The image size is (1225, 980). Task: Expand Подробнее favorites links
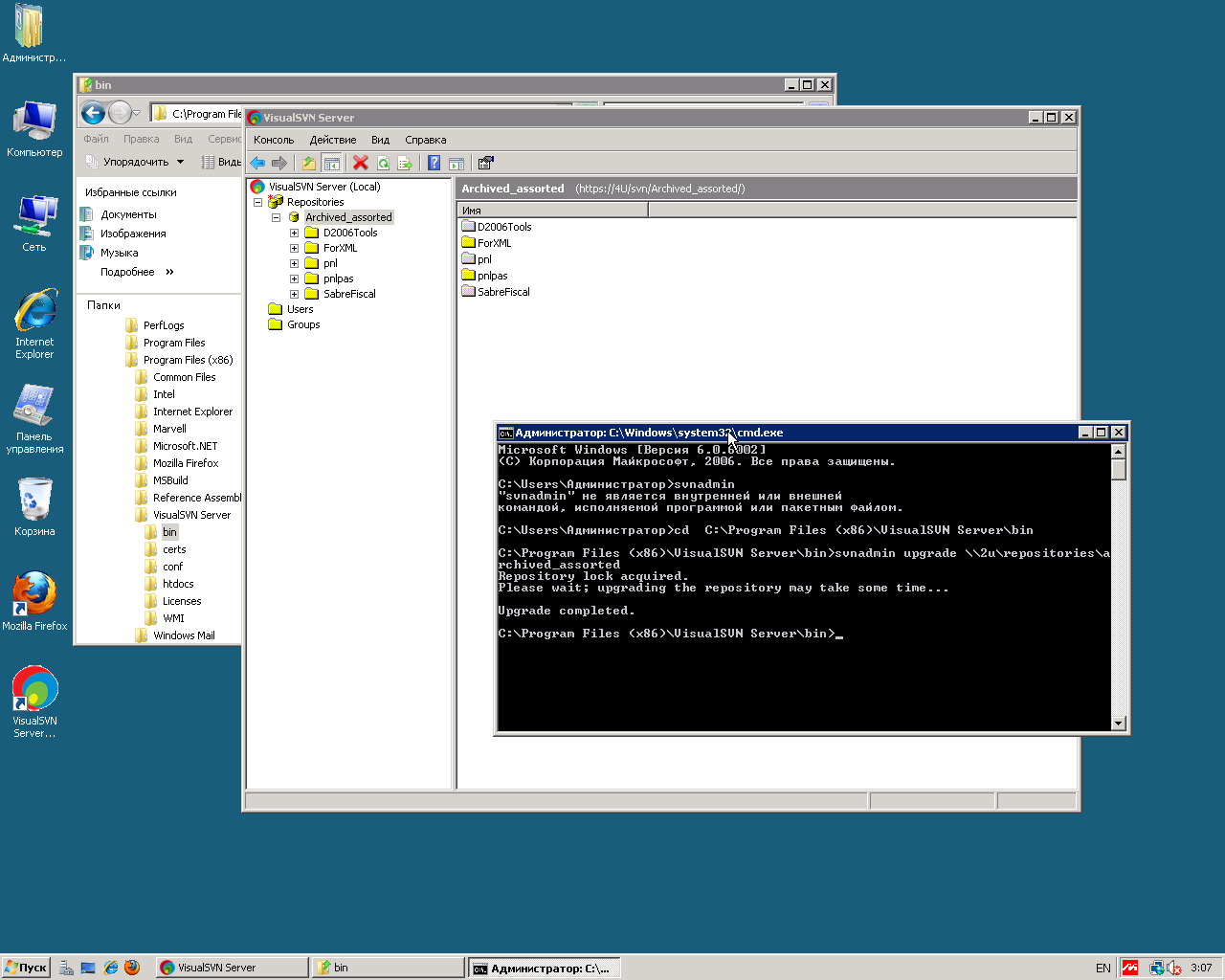point(137,272)
